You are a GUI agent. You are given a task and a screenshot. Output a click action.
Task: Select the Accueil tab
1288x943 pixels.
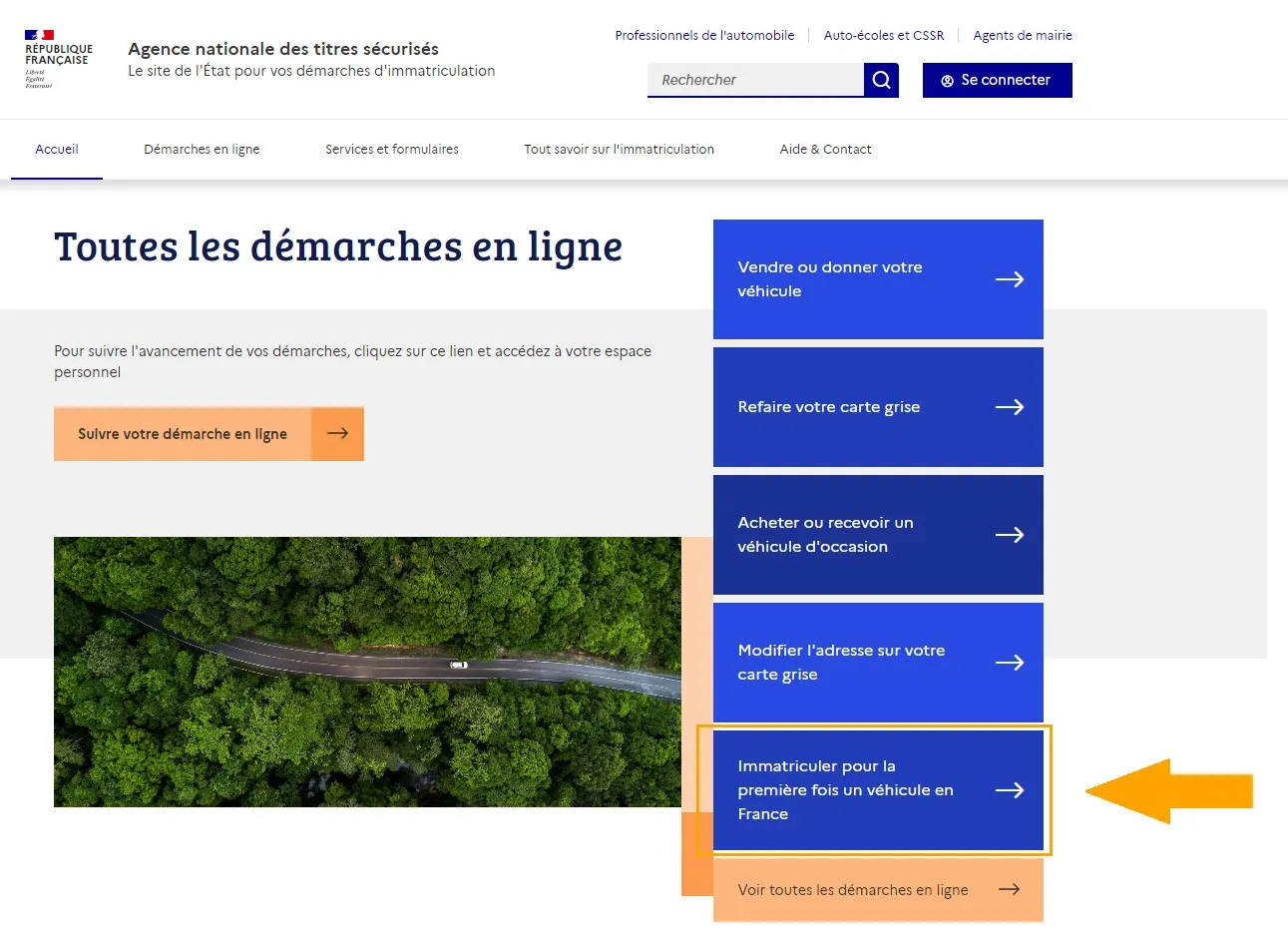point(57,150)
